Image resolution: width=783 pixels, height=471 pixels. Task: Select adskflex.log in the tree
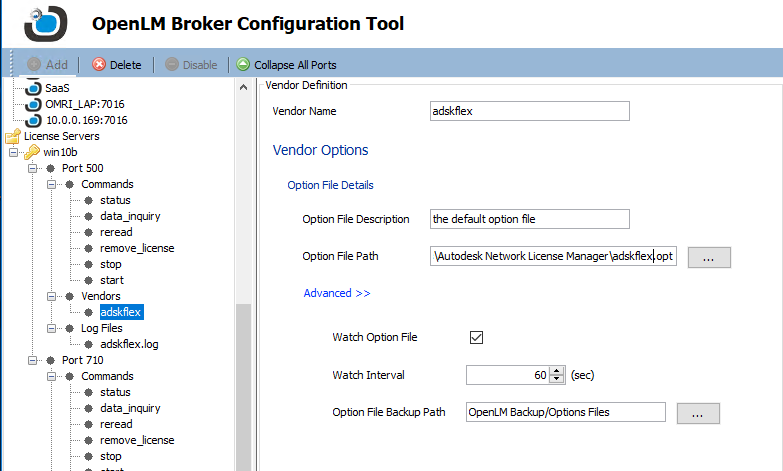[x=127, y=344]
